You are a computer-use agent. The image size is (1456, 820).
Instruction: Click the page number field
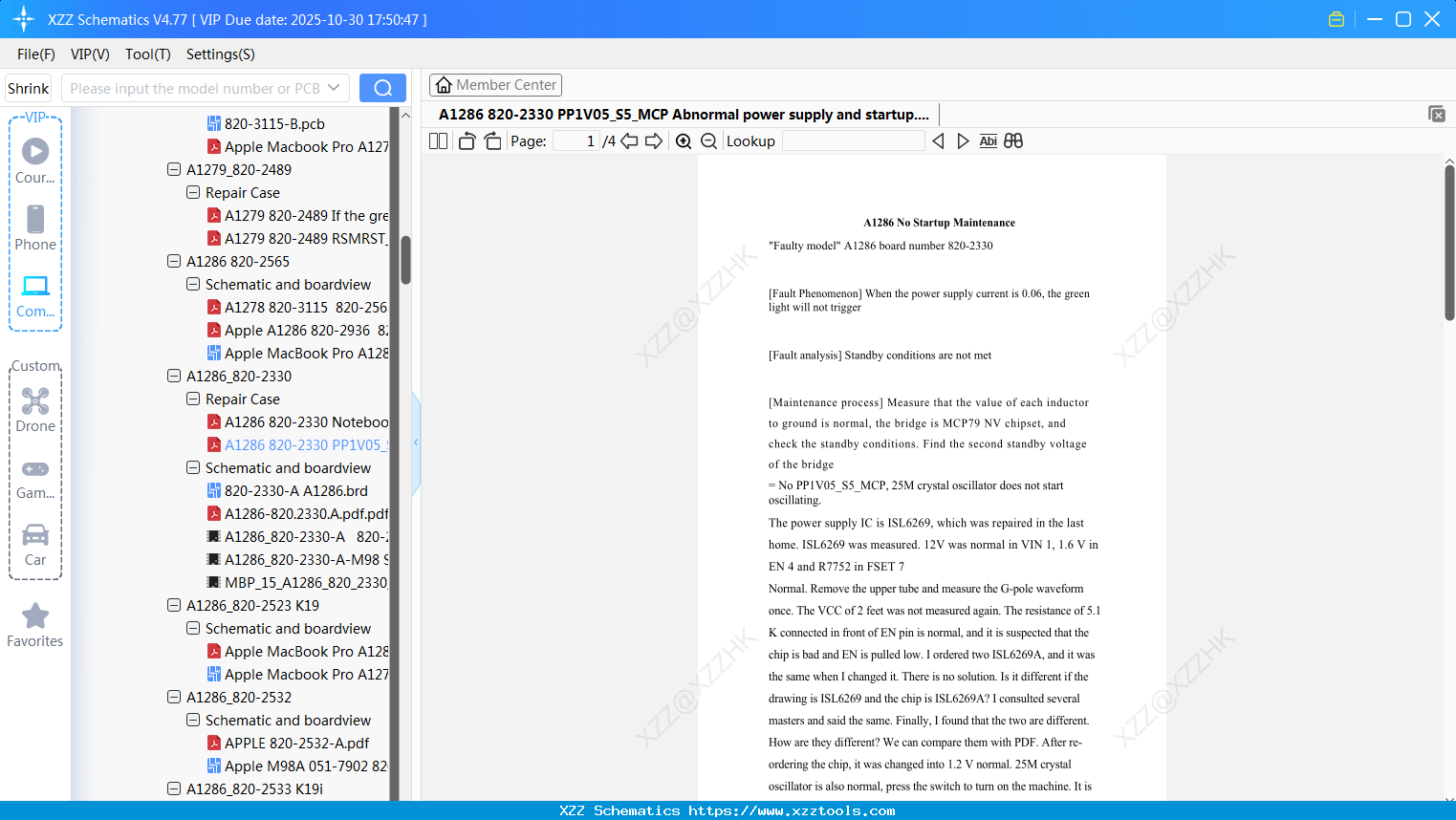[576, 141]
